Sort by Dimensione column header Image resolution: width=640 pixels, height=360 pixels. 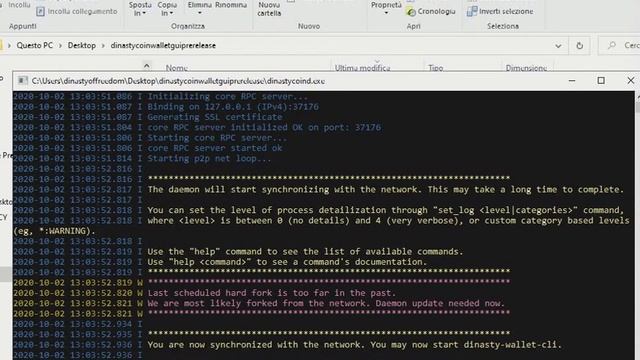[526, 68]
